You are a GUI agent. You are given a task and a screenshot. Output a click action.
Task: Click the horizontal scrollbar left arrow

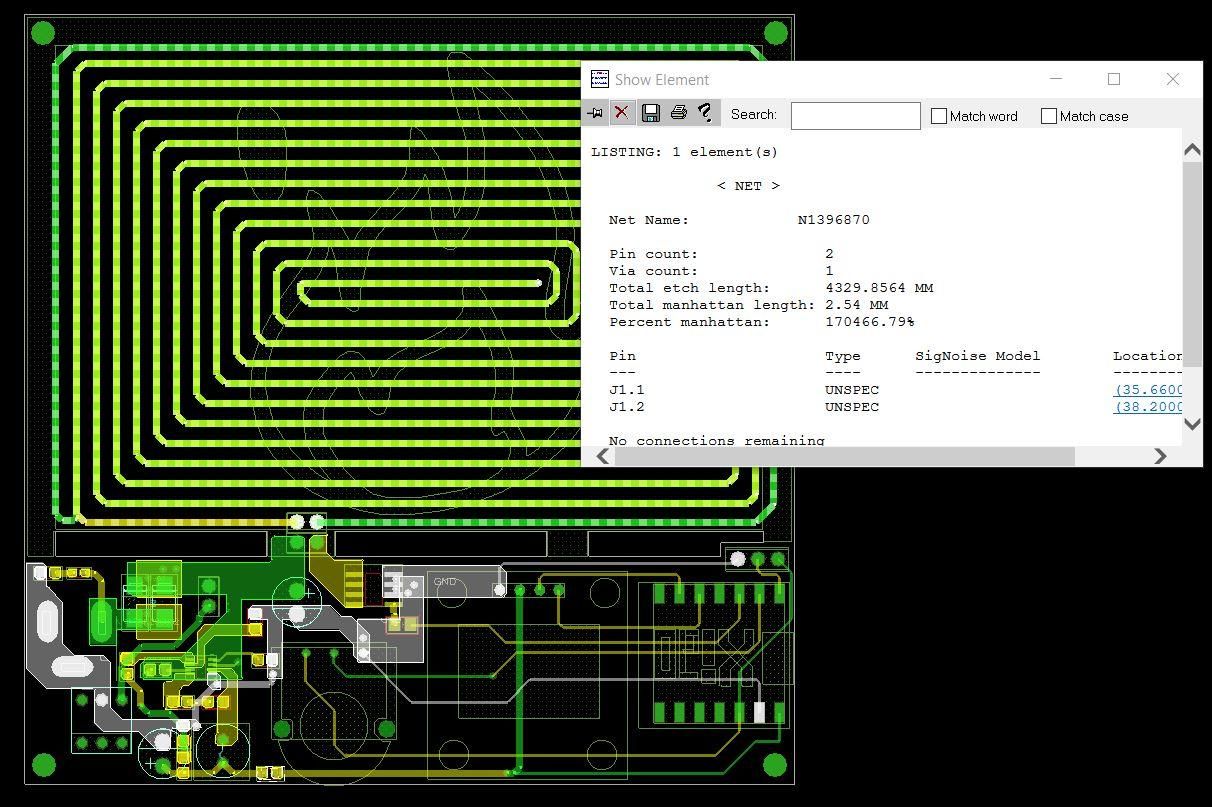602,456
